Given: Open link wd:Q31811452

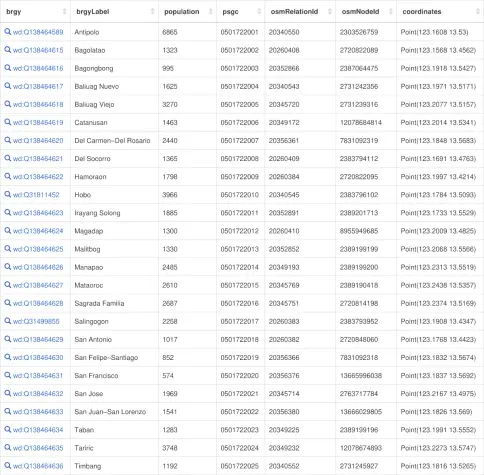Looking at the screenshot, I should pos(36,195).
